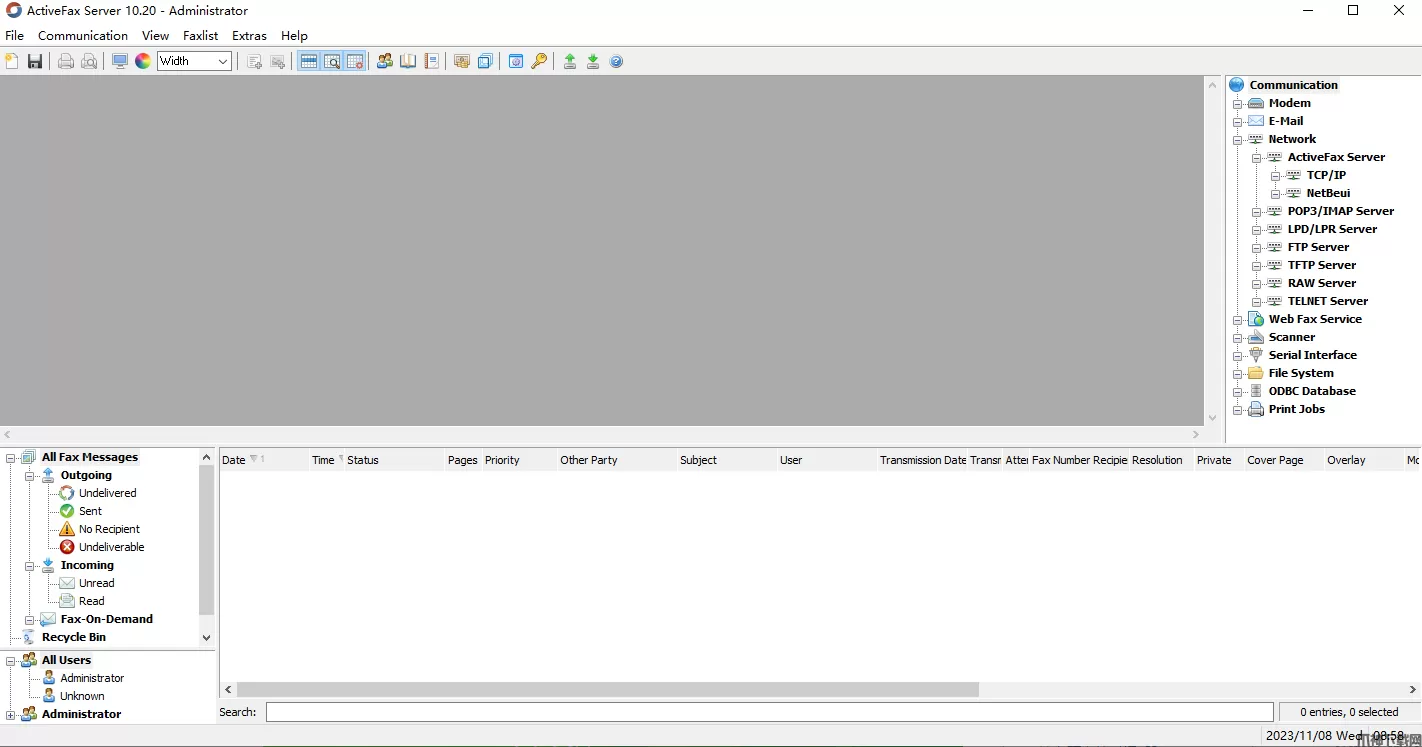Screen dimensions: 1422x747
Task: Click the monitor display toolbar icon
Action: [120, 61]
